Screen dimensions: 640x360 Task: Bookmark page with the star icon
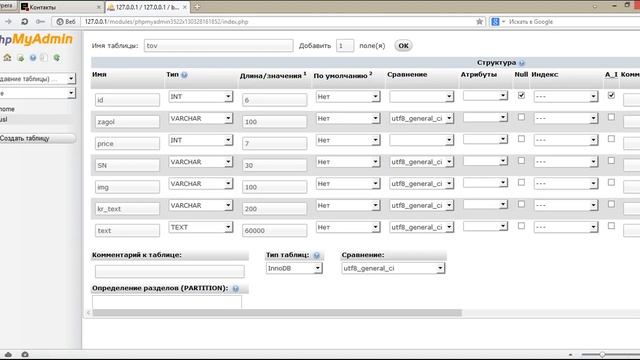480,22
